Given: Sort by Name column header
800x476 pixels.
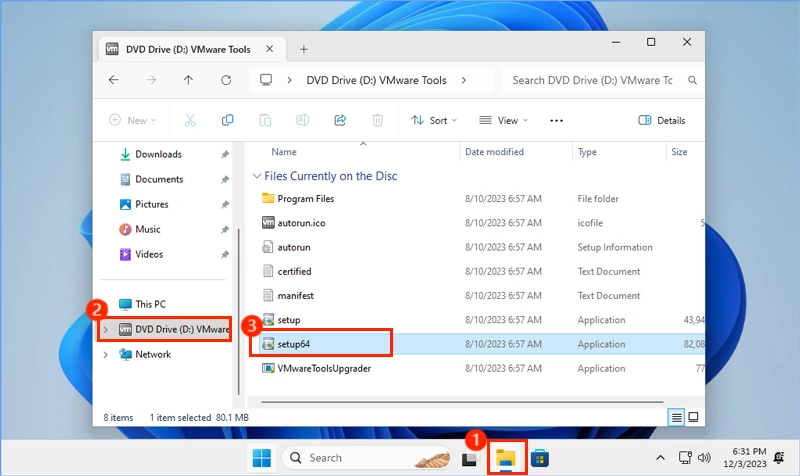Looking at the screenshot, I should coord(284,152).
